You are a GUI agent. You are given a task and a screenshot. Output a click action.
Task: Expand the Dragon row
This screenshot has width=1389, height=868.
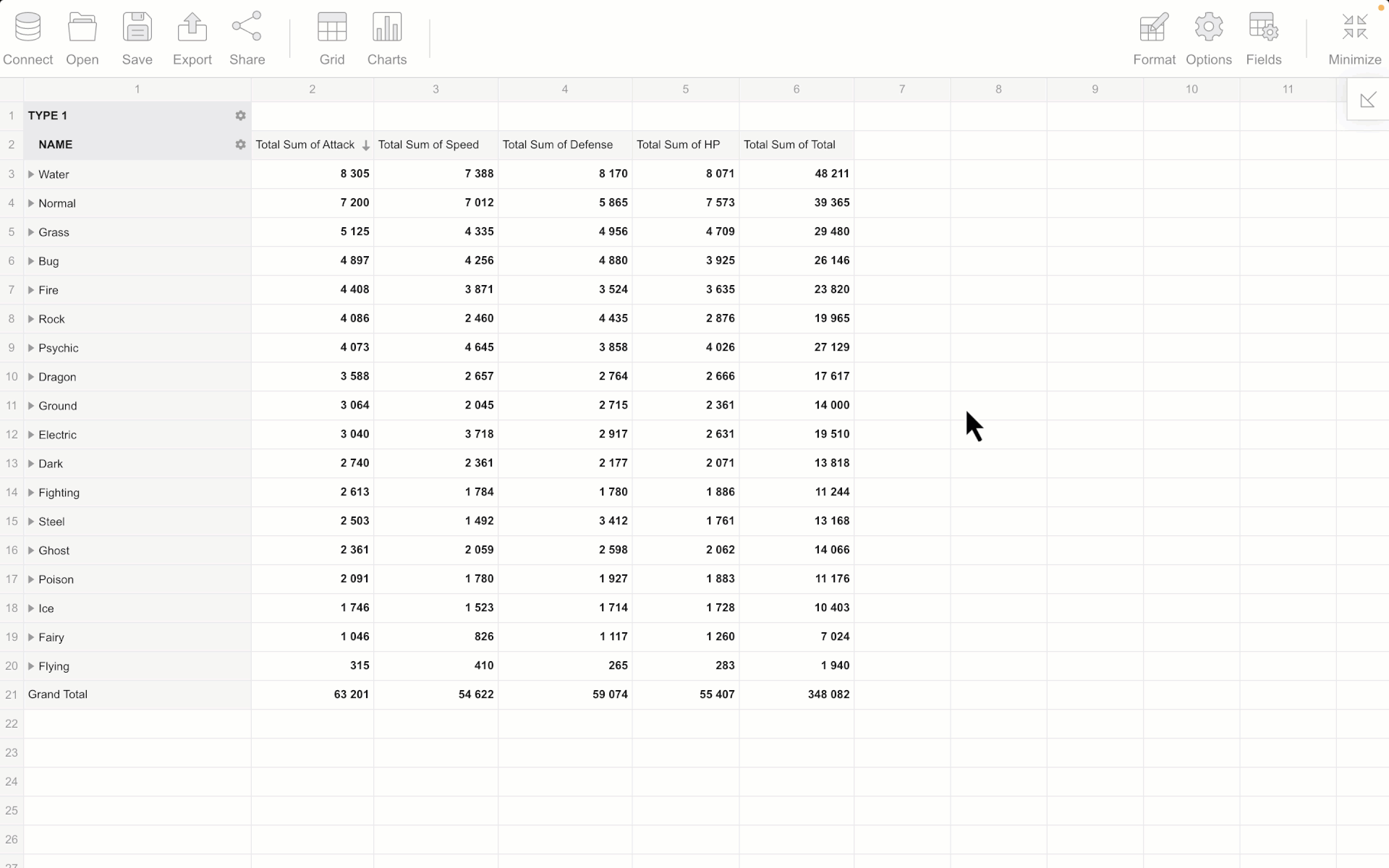tap(31, 377)
